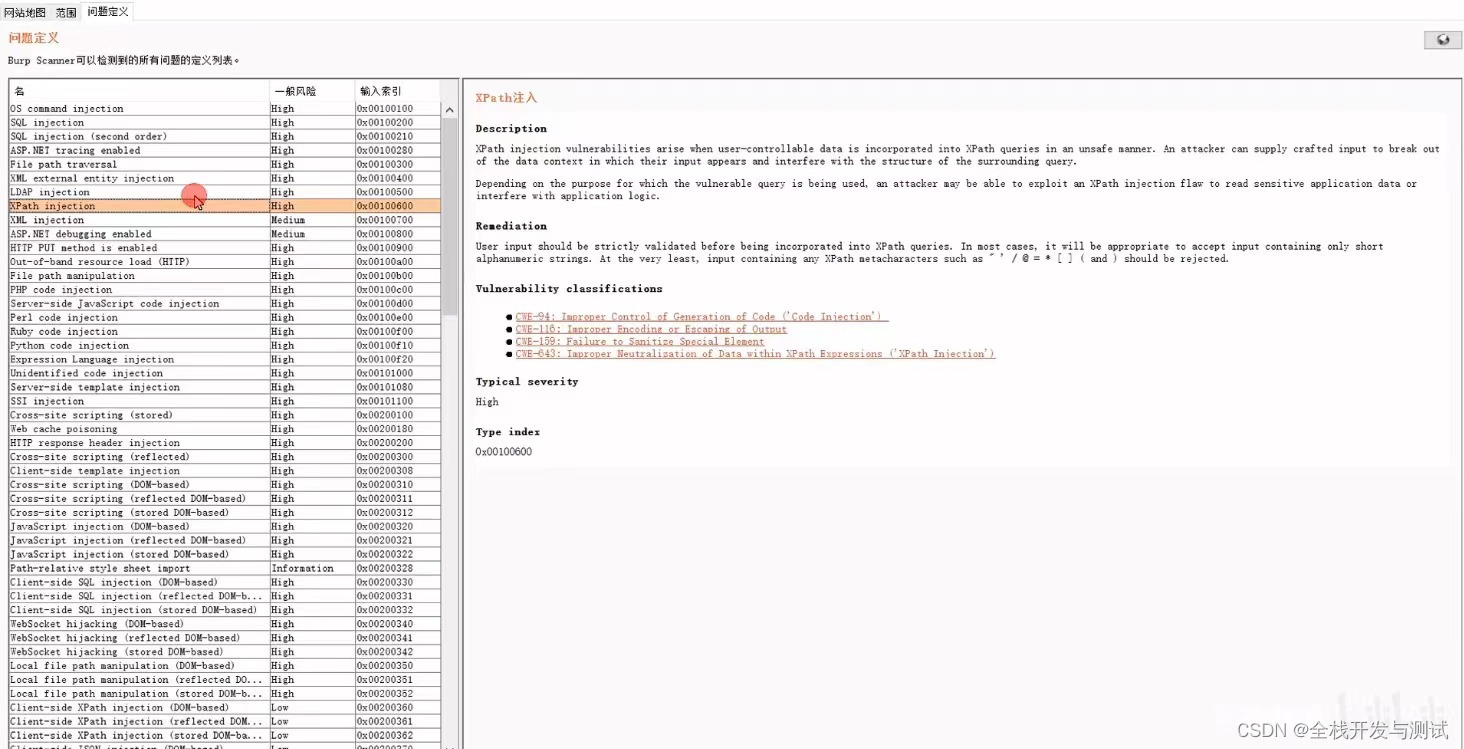Select the Server-side template injection row

pyautogui.click(x=225, y=388)
